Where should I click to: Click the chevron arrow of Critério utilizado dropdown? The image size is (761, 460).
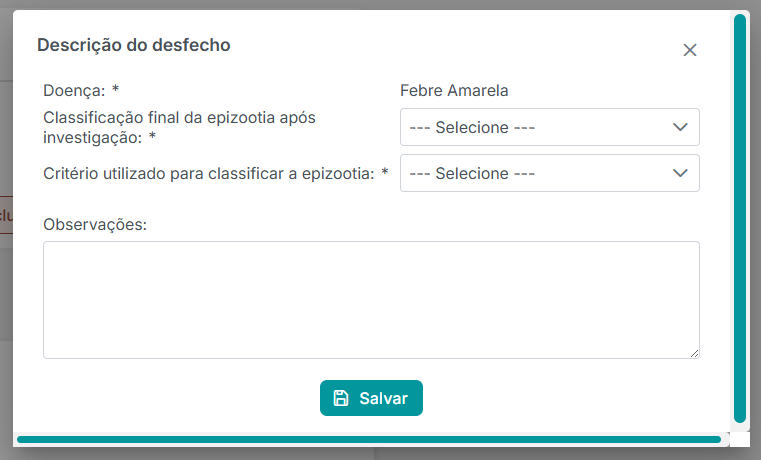click(680, 173)
